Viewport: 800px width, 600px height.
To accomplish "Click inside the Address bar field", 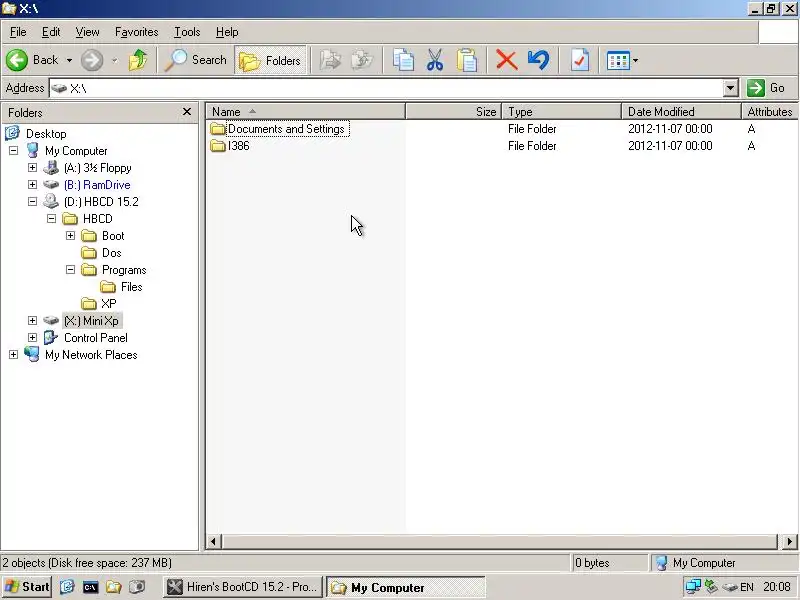I will [386, 88].
